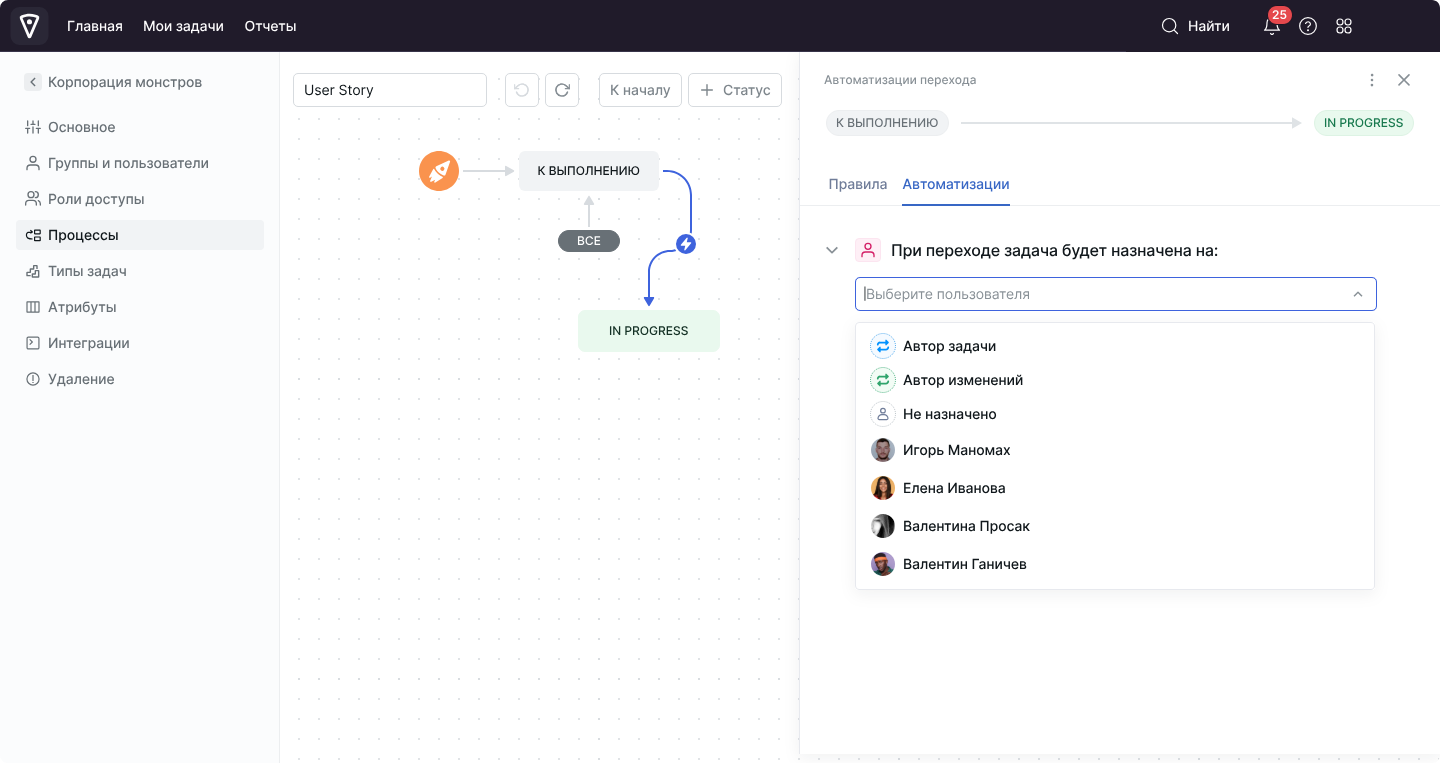Choose user Елена Иванова
Viewport: 1440px width, 763px height.
(x=953, y=488)
